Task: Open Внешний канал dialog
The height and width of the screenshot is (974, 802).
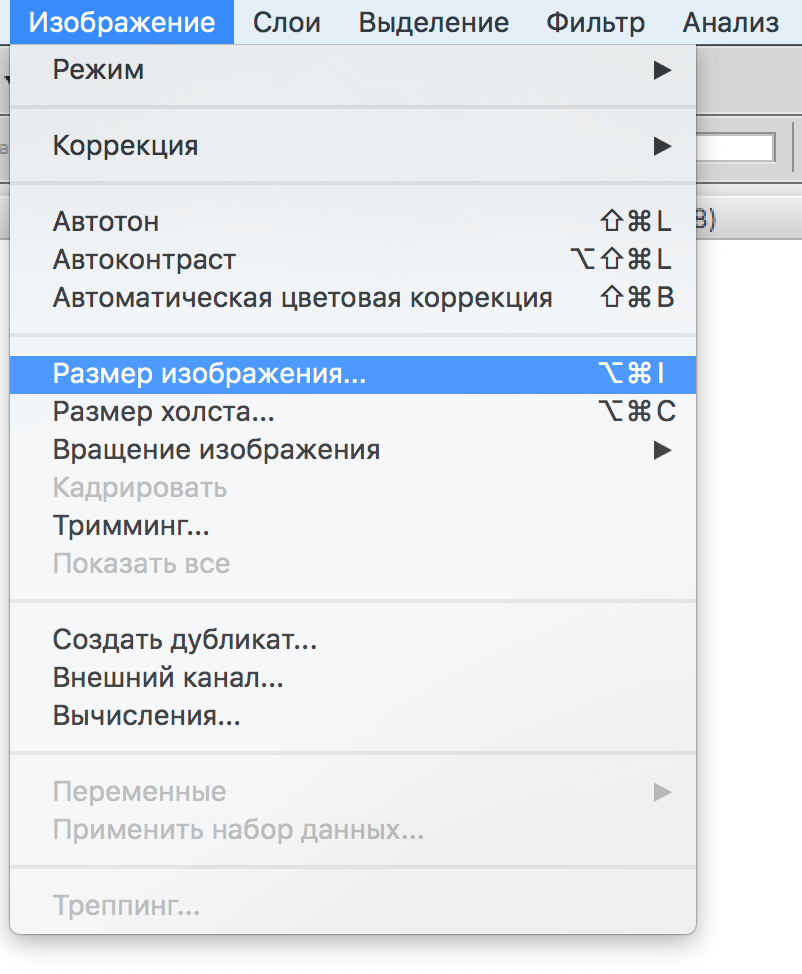Action: tap(353, 678)
